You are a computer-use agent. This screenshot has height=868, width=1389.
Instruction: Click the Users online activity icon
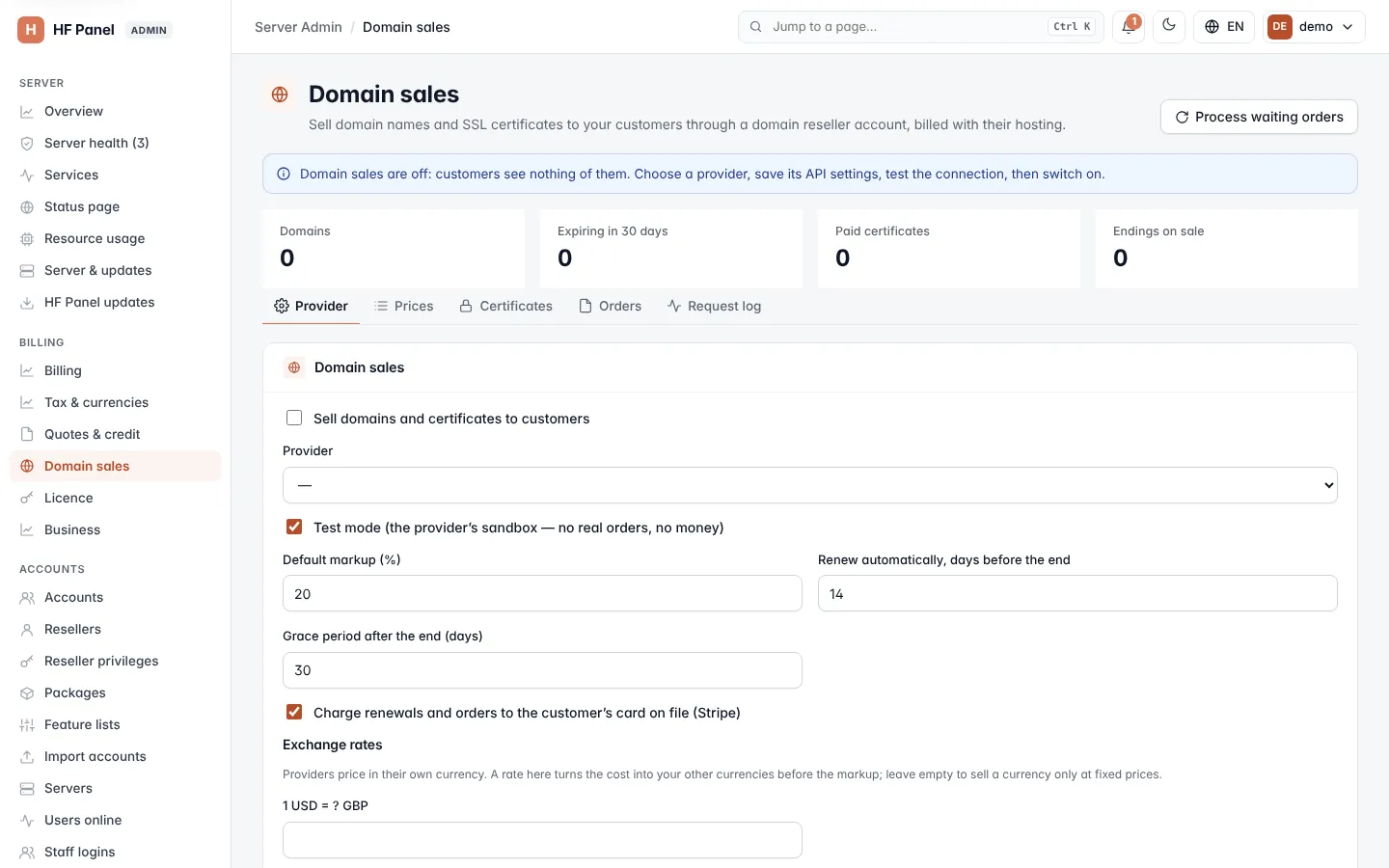coord(27,821)
